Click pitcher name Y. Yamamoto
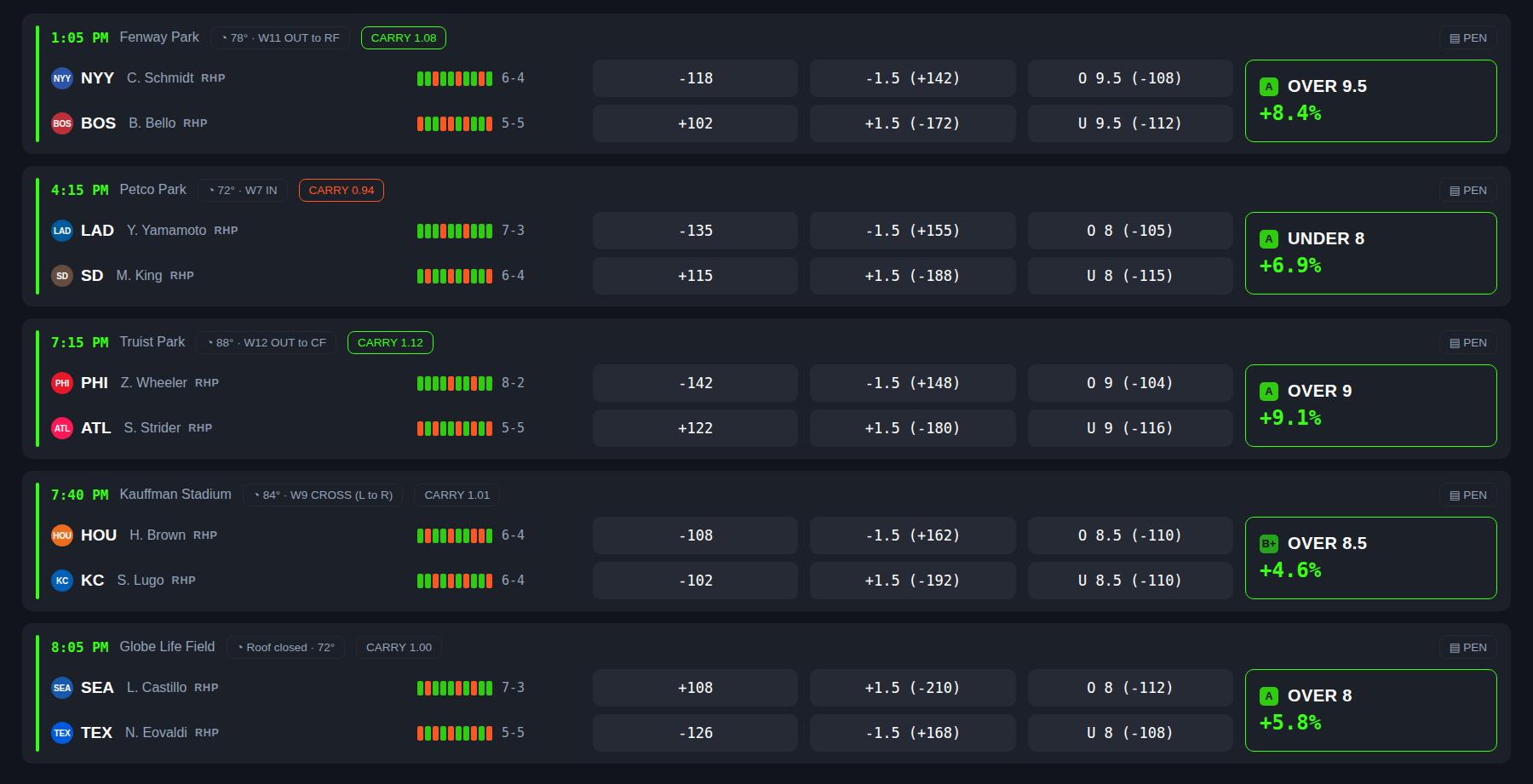This screenshot has height=784, width=1533. [x=166, y=231]
